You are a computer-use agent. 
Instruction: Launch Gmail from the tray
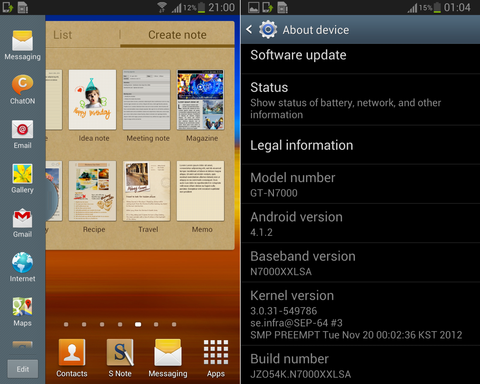pyautogui.click(x=22, y=223)
